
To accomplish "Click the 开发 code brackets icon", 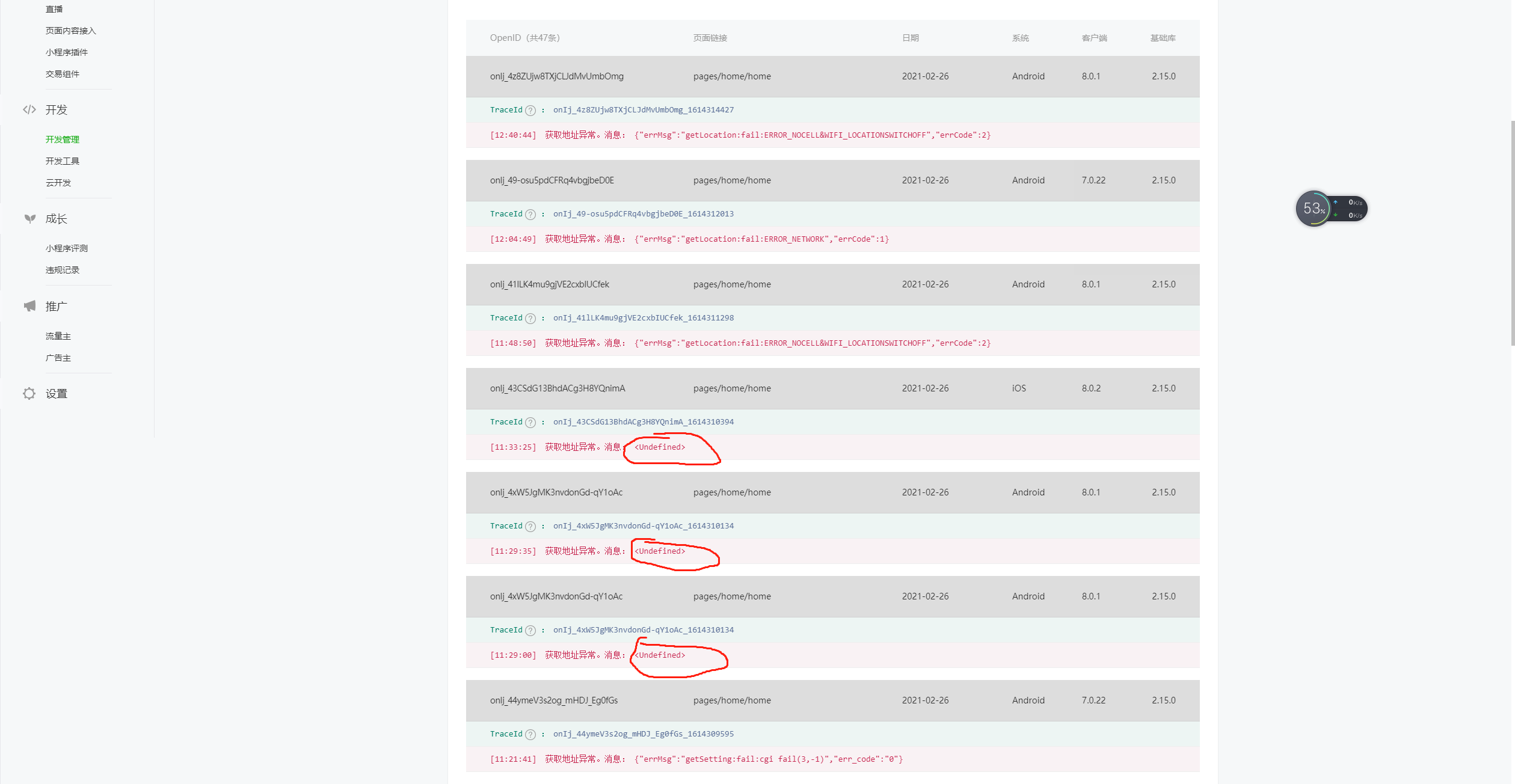I will (x=29, y=109).
